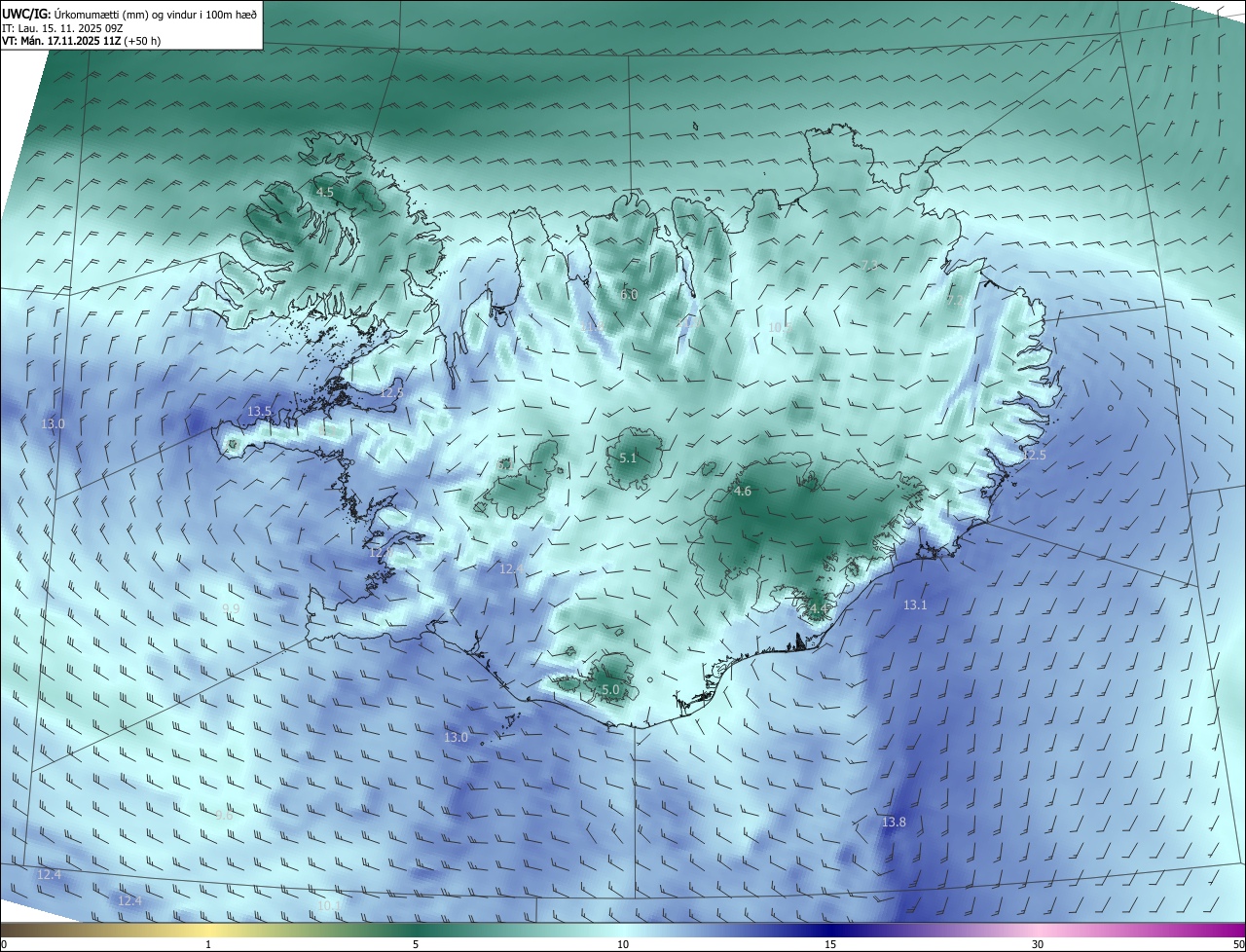Click the '10' tick label on the legend
Screen dimensions: 1246x952
pyautogui.click(x=623, y=944)
